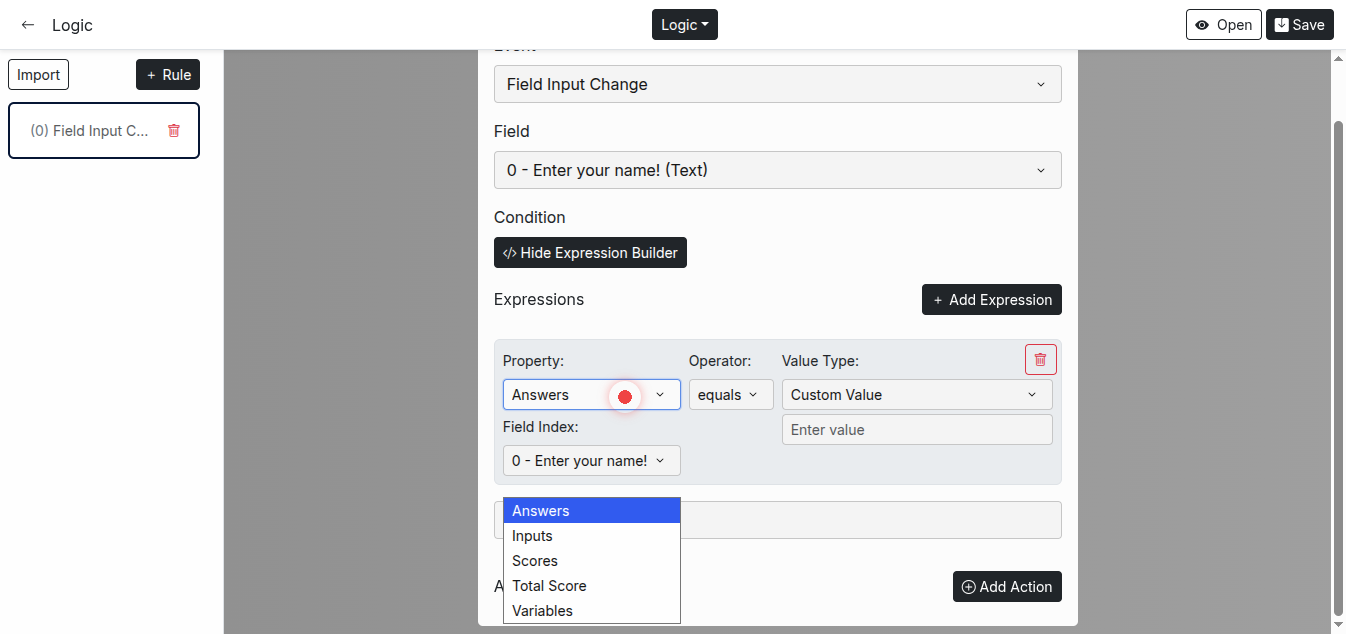
Task: Click the Enter value input field
Action: click(916, 430)
